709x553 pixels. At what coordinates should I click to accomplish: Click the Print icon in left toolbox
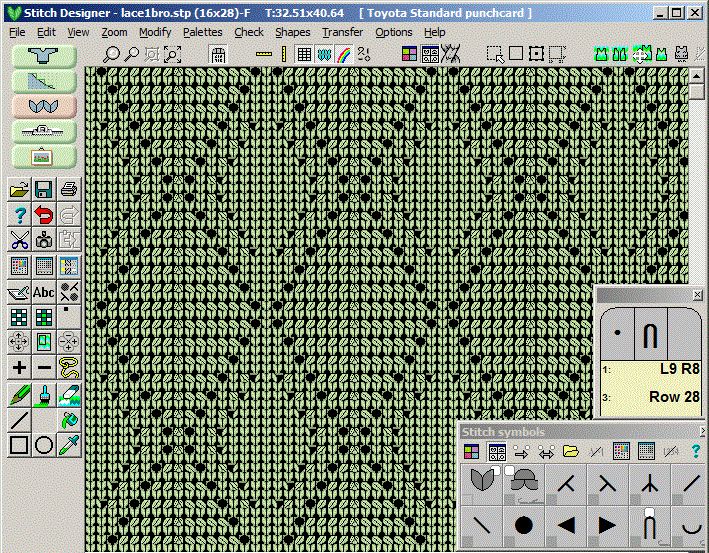point(68,189)
